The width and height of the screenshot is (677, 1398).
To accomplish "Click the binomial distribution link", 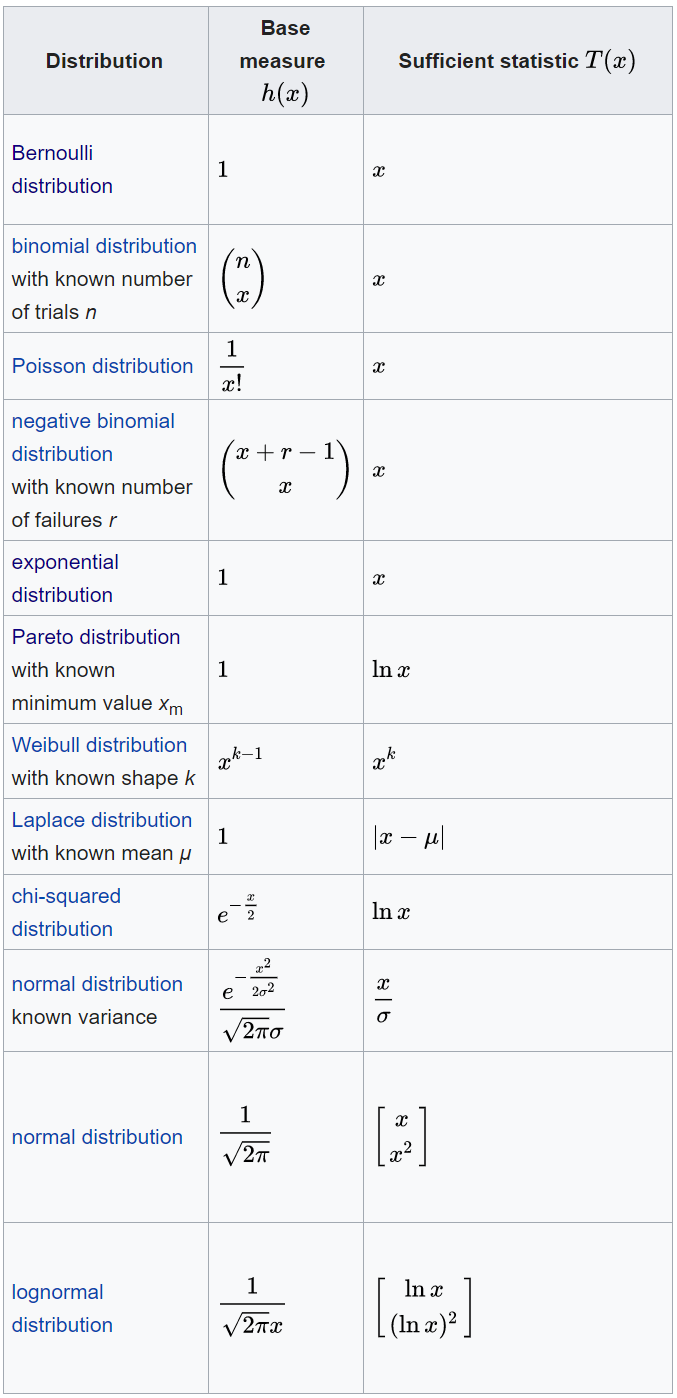I will (104, 246).
